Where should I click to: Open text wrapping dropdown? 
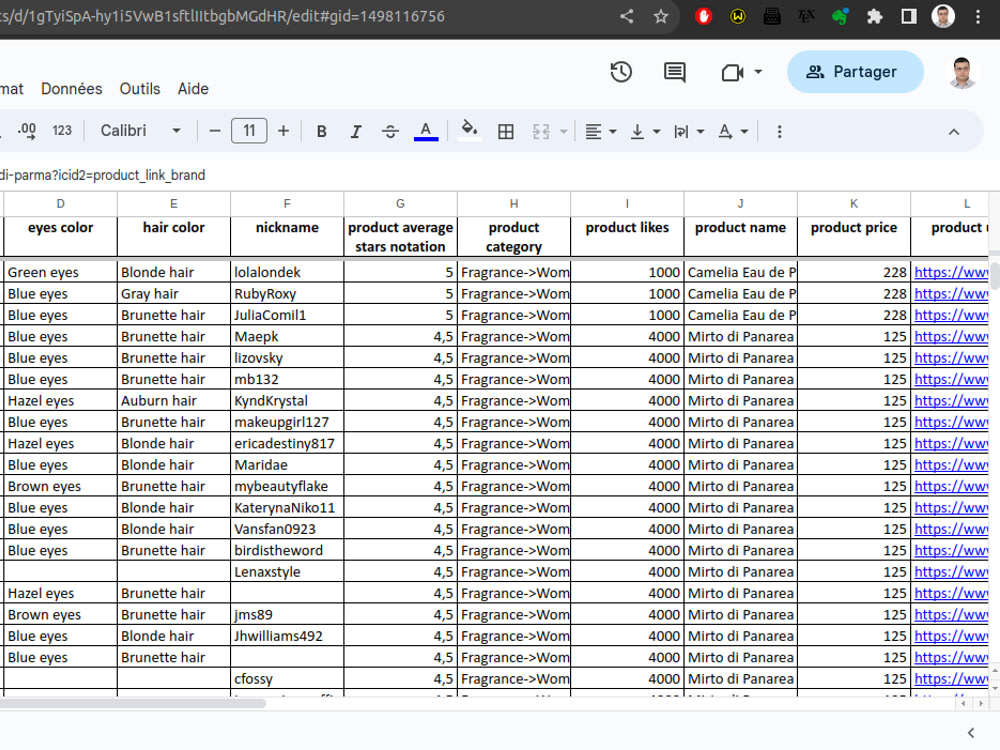pyautogui.click(x=689, y=131)
